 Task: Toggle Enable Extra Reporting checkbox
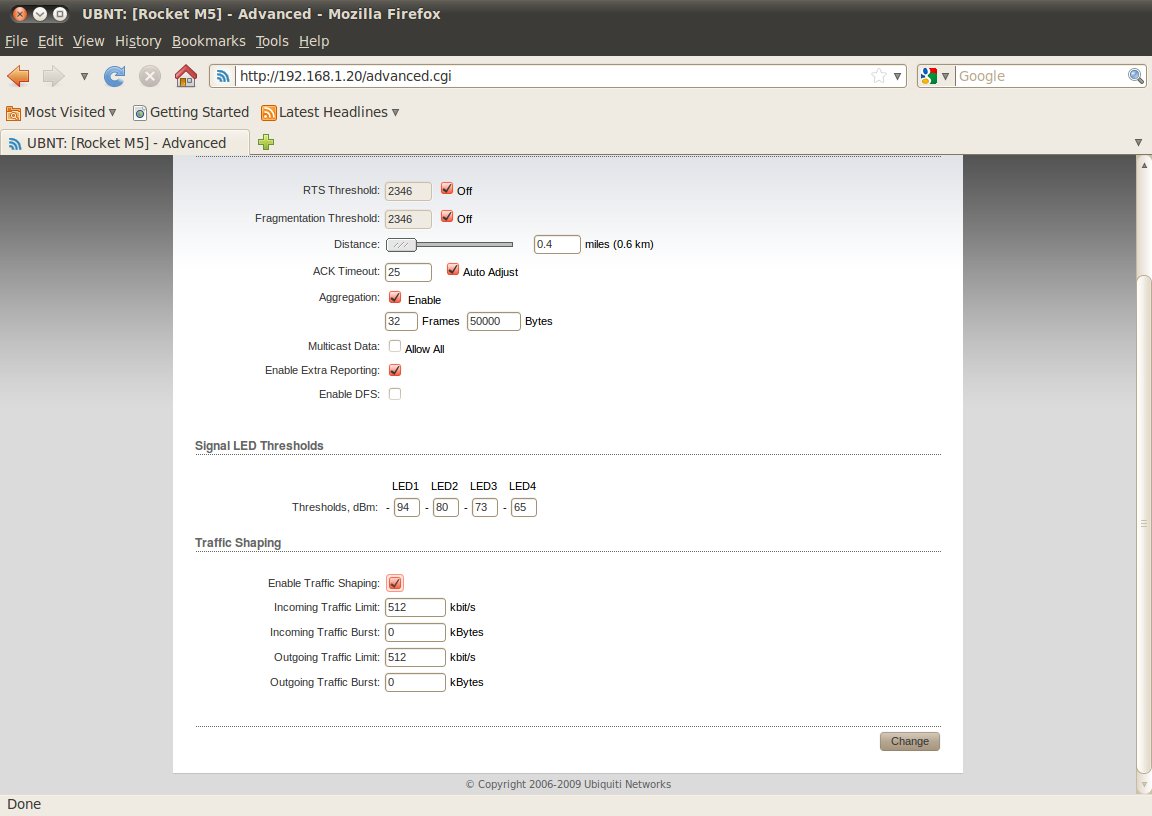(x=395, y=370)
